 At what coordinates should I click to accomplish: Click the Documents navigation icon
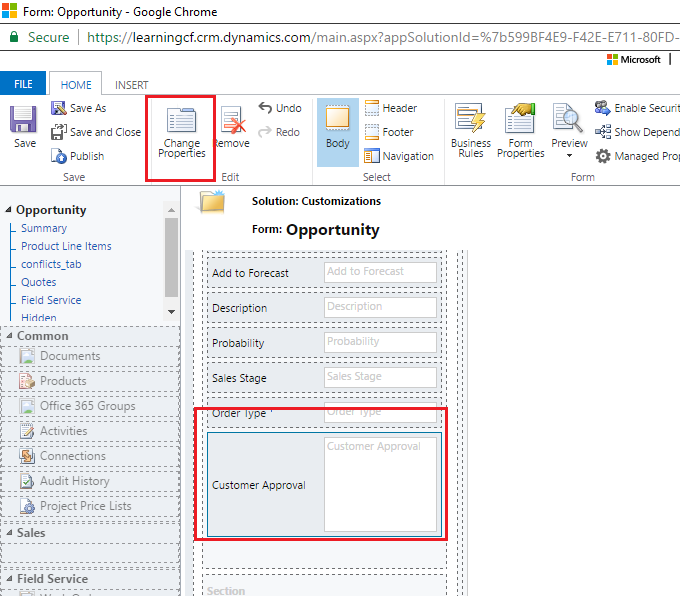coord(27,356)
